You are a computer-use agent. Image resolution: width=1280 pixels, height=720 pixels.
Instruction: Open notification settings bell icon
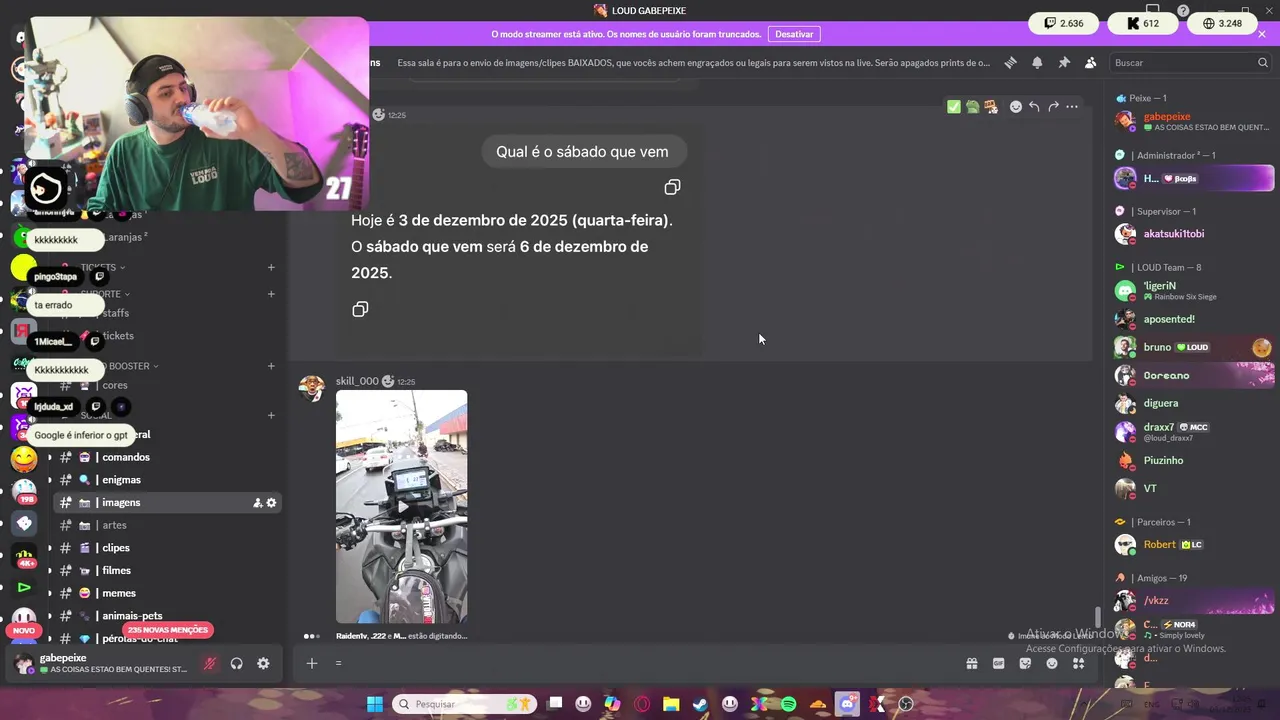tap(1037, 62)
